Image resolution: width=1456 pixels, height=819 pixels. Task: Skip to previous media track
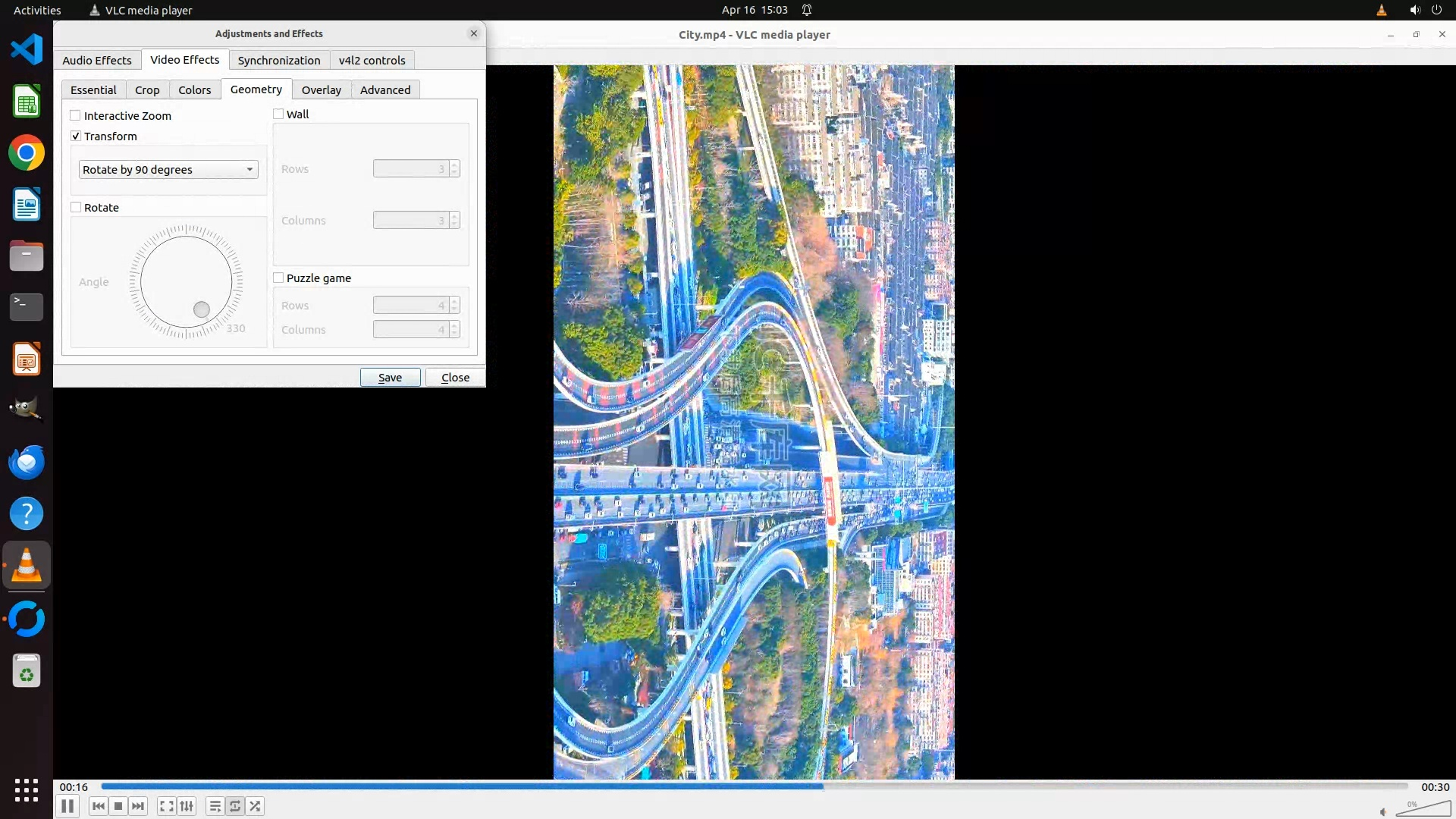coord(98,806)
